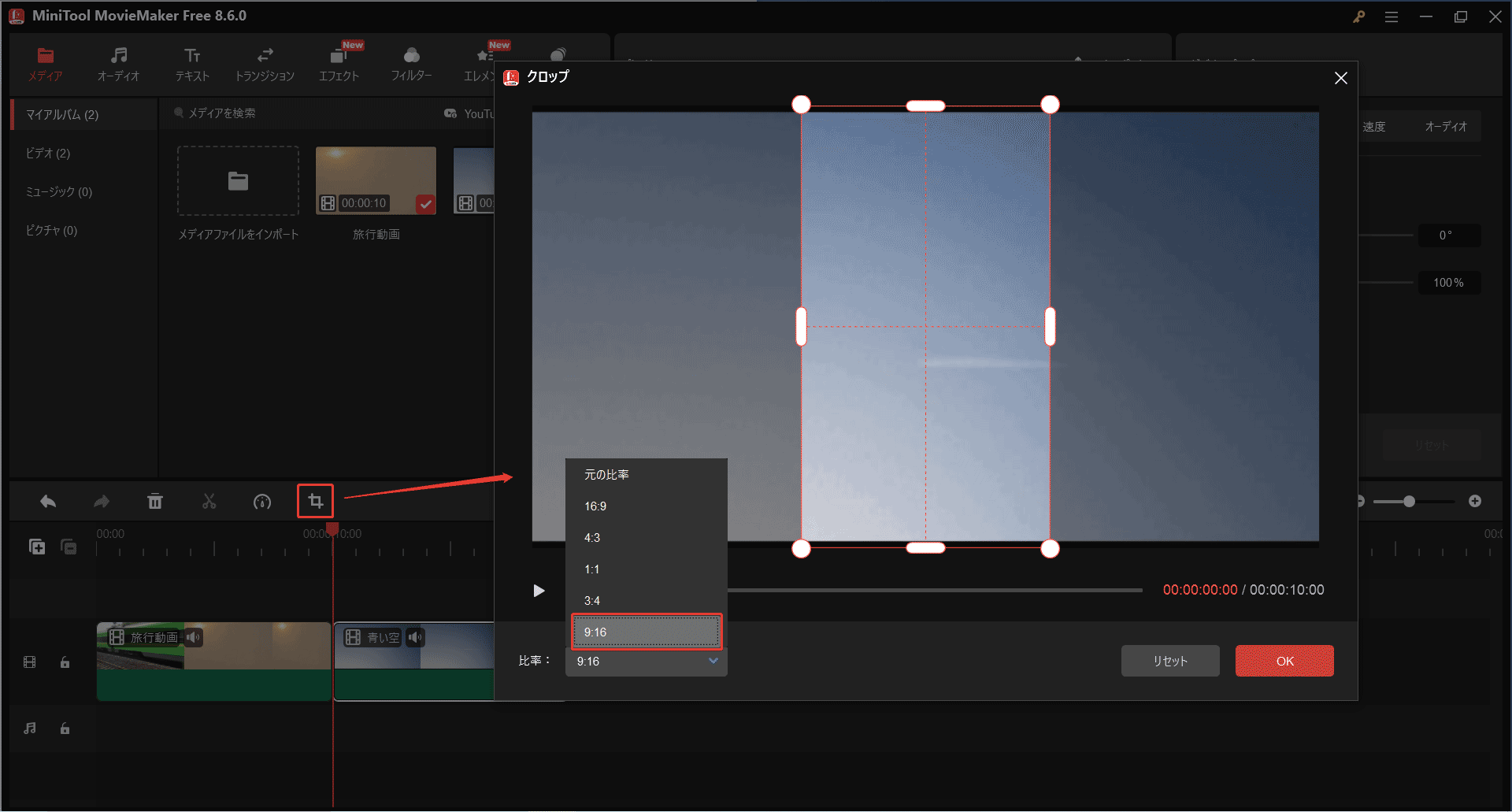Mute audio on the 旅行動画 clip
1512x812 pixels.
(x=193, y=637)
